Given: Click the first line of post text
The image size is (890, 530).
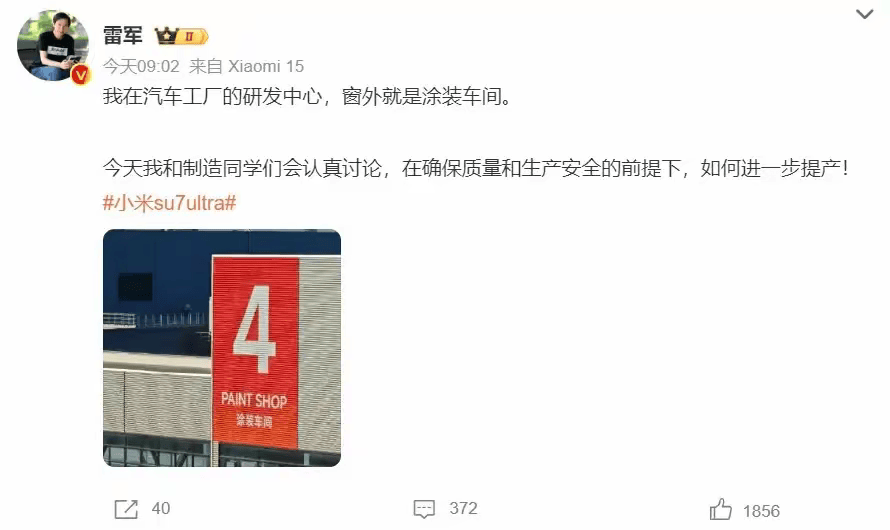Looking at the screenshot, I should [307, 96].
